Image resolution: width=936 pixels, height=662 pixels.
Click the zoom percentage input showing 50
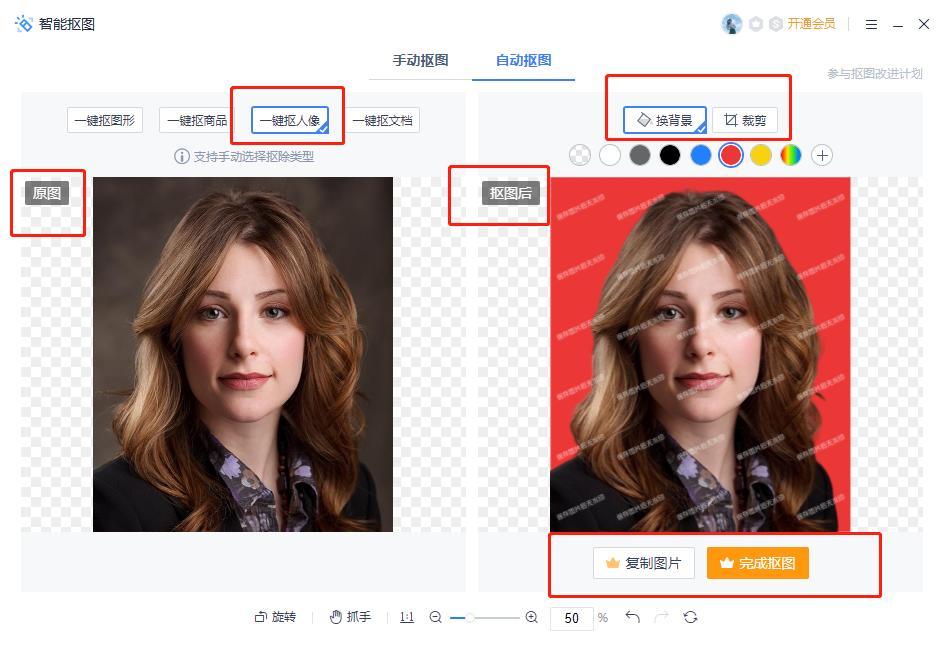coord(571,618)
